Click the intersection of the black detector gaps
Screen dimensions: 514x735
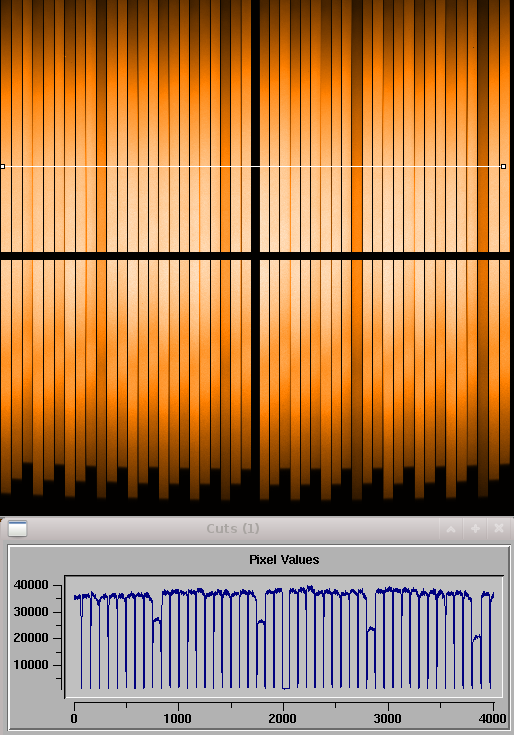255,255
